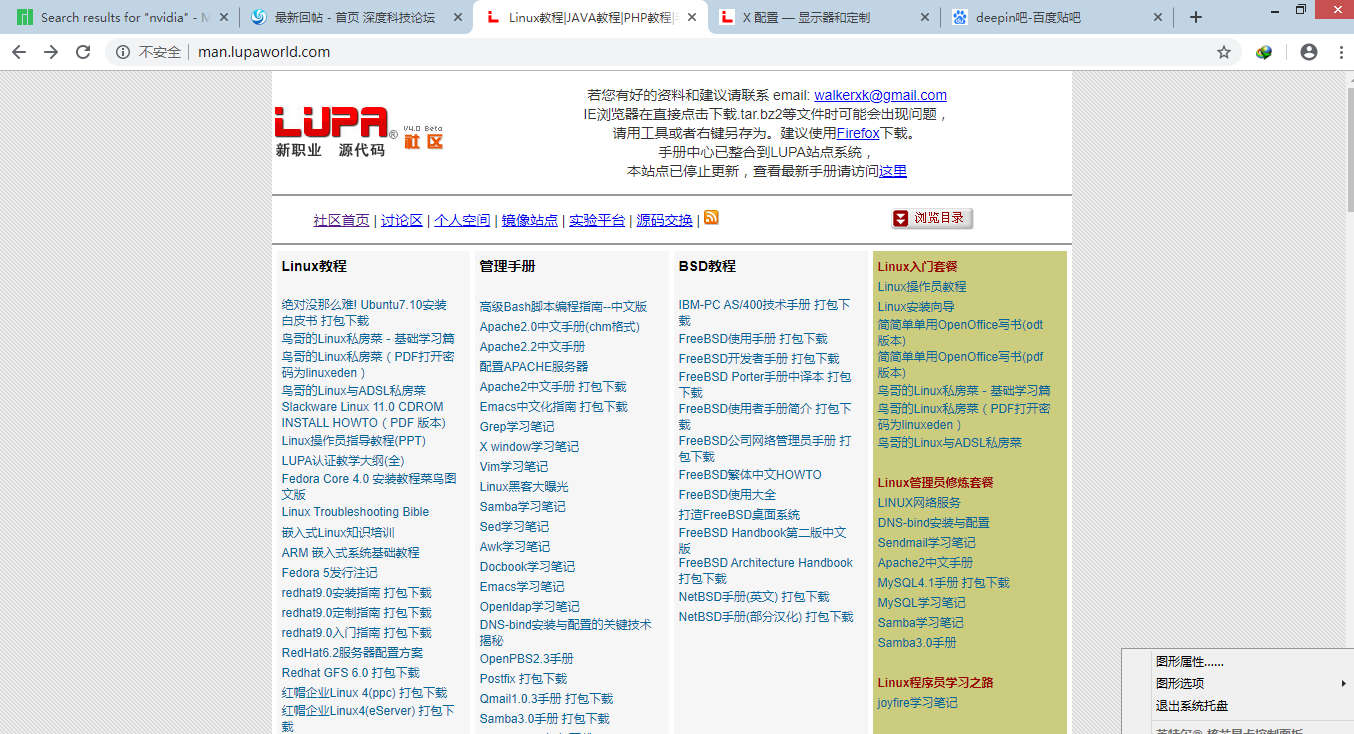This screenshot has width=1354, height=734.
Task: Open the X window学习笔记 link
Action: tap(529, 447)
